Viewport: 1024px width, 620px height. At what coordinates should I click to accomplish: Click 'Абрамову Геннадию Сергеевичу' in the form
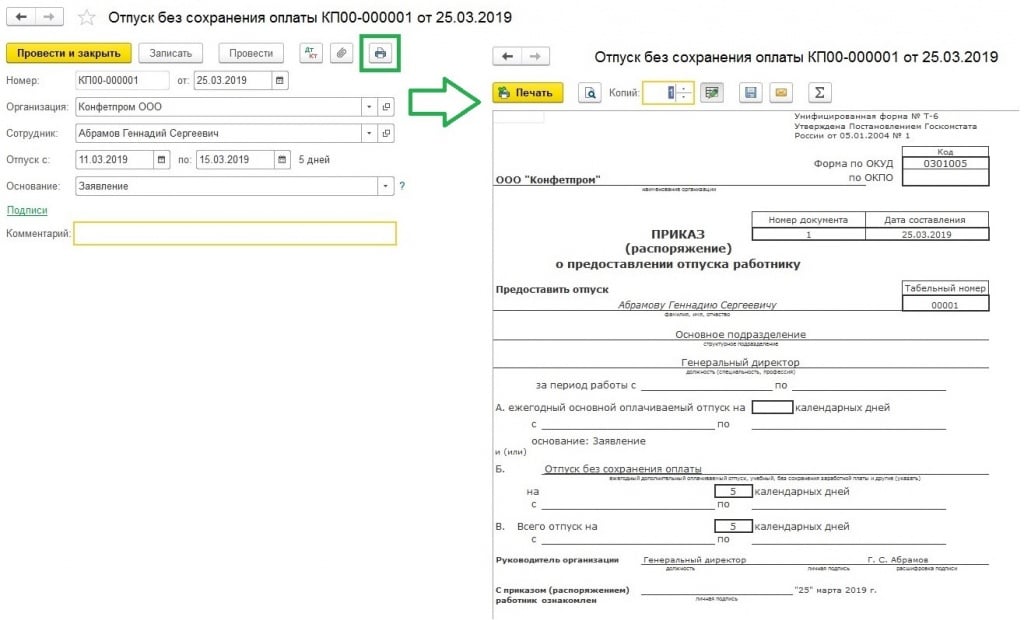(697, 304)
